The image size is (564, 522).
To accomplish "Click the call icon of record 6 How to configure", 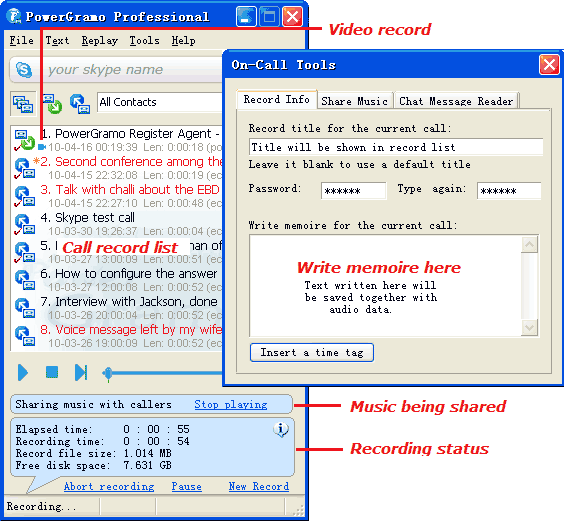I will click(x=25, y=280).
